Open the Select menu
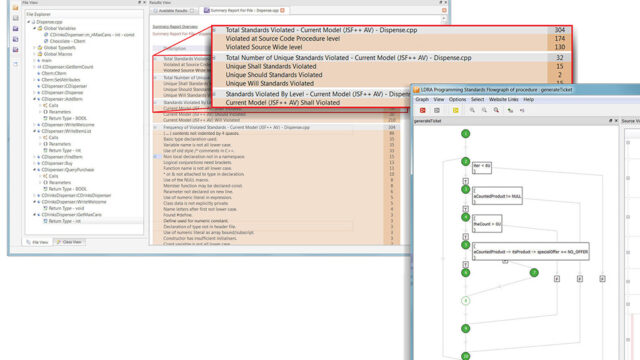The height and width of the screenshot is (360, 640). pyautogui.click(x=477, y=100)
